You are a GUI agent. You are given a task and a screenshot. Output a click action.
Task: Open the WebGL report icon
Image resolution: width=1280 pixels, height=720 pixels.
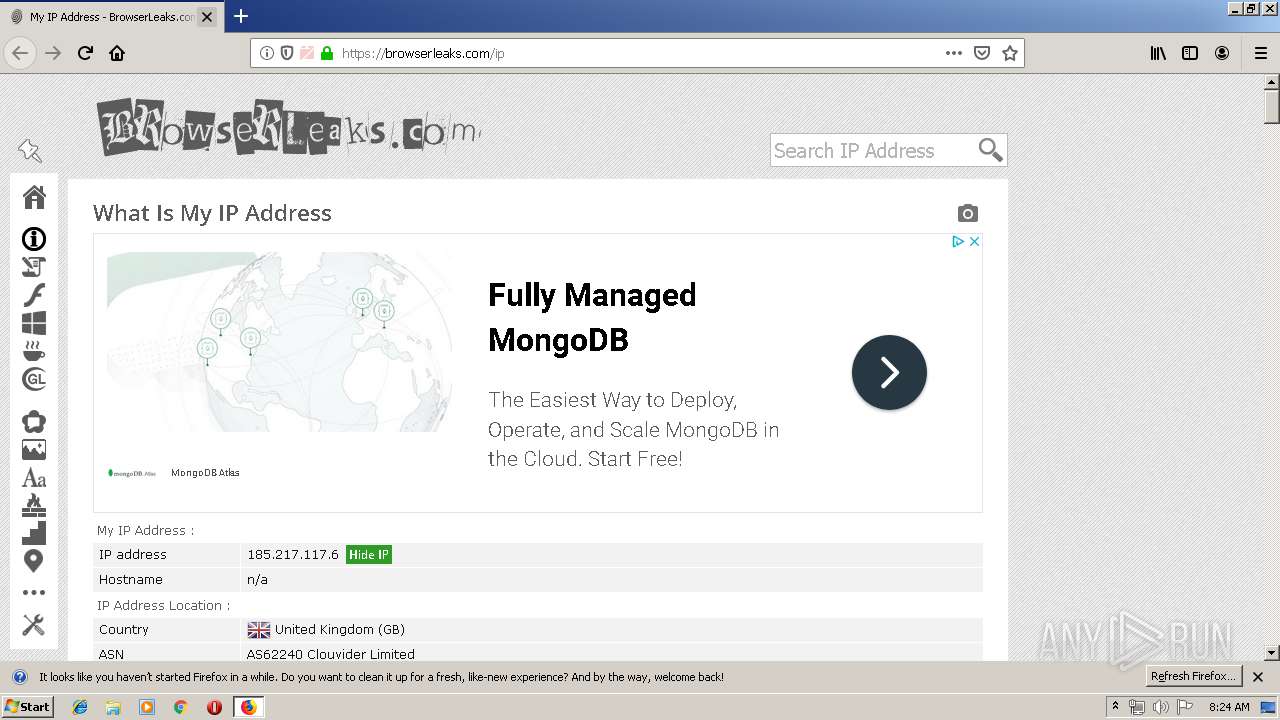[34, 379]
